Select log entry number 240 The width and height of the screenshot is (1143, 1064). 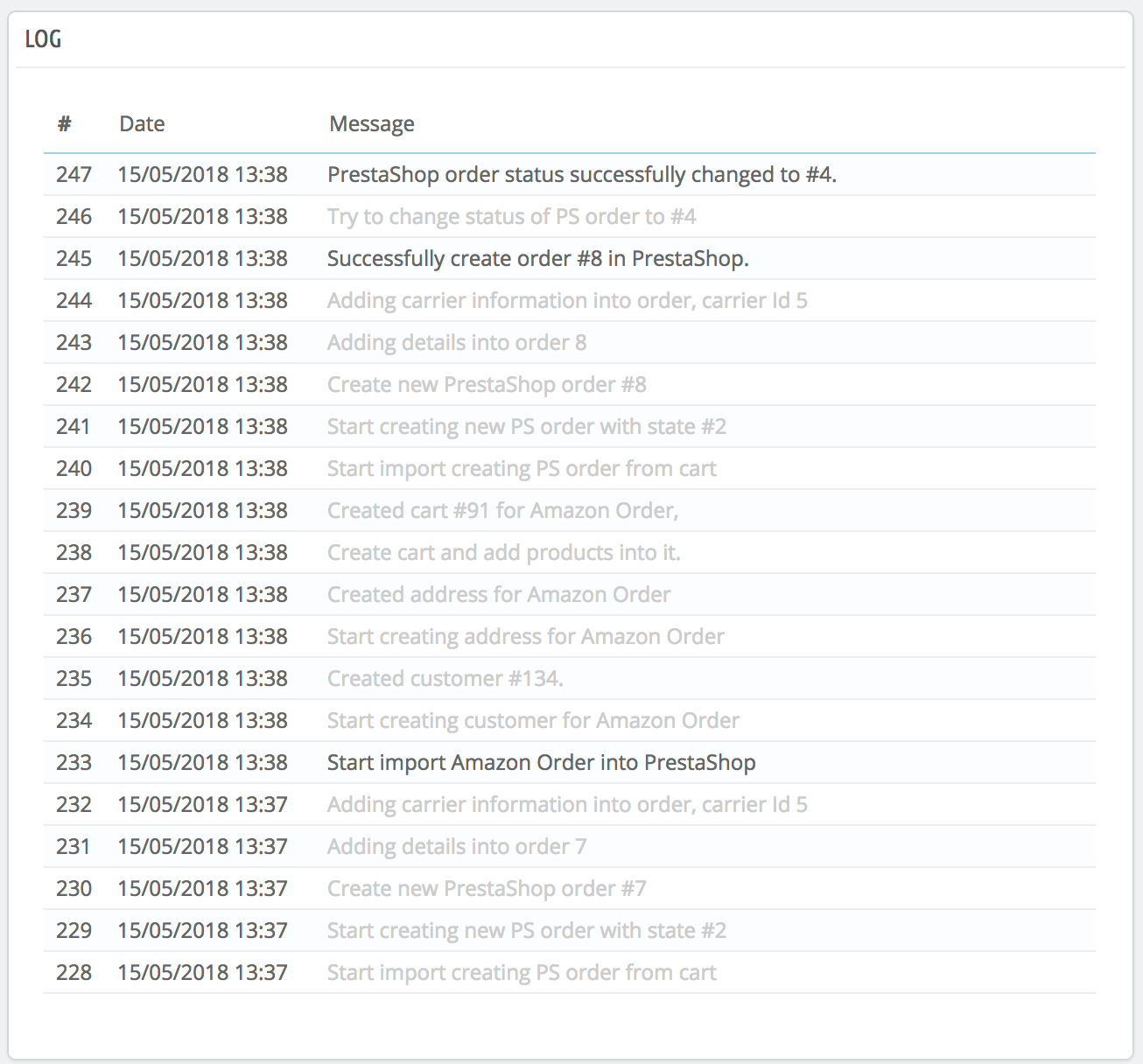[74, 468]
